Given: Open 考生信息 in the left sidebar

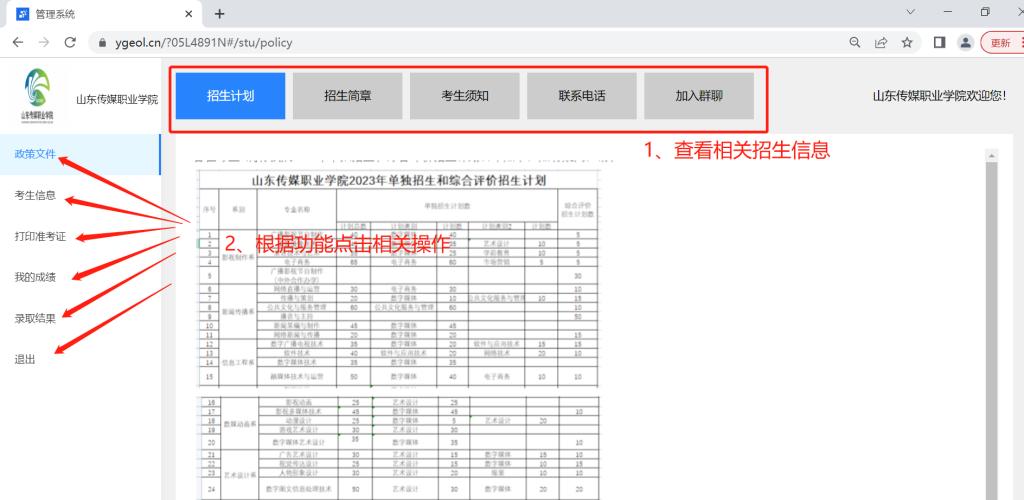Looking at the screenshot, I should (x=35, y=195).
